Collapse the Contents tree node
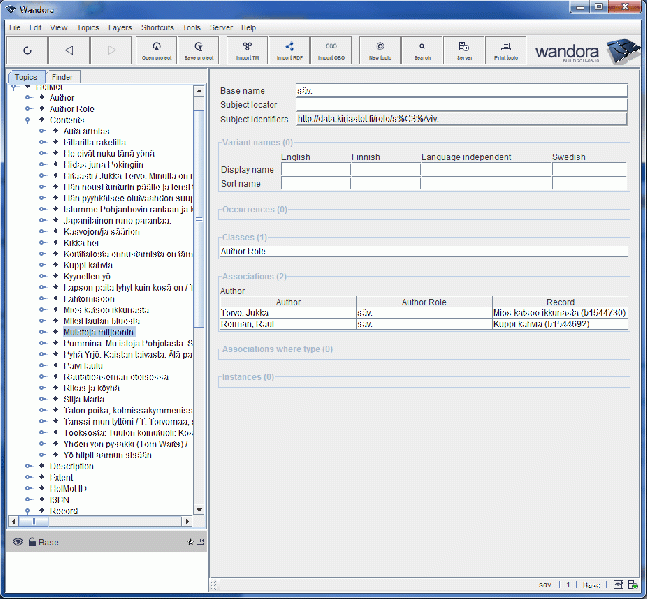 pyautogui.click(x=28, y=119)
